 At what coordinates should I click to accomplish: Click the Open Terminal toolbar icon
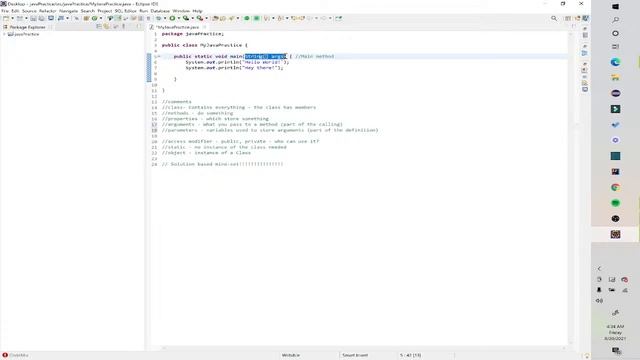pos(51,18)
